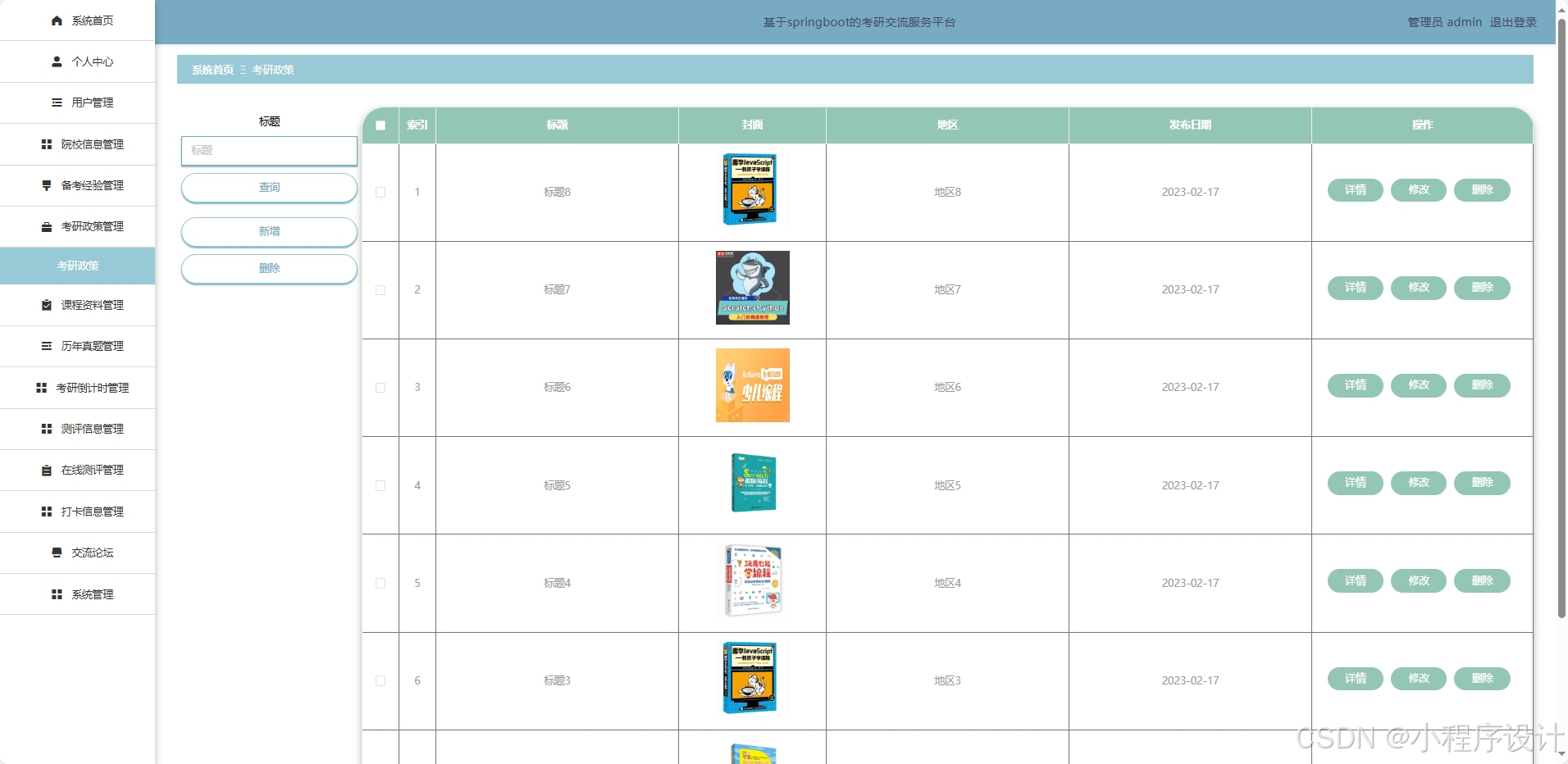Click 删除 for row 标题8
1568x764 pixels.
pos(1482,190)
